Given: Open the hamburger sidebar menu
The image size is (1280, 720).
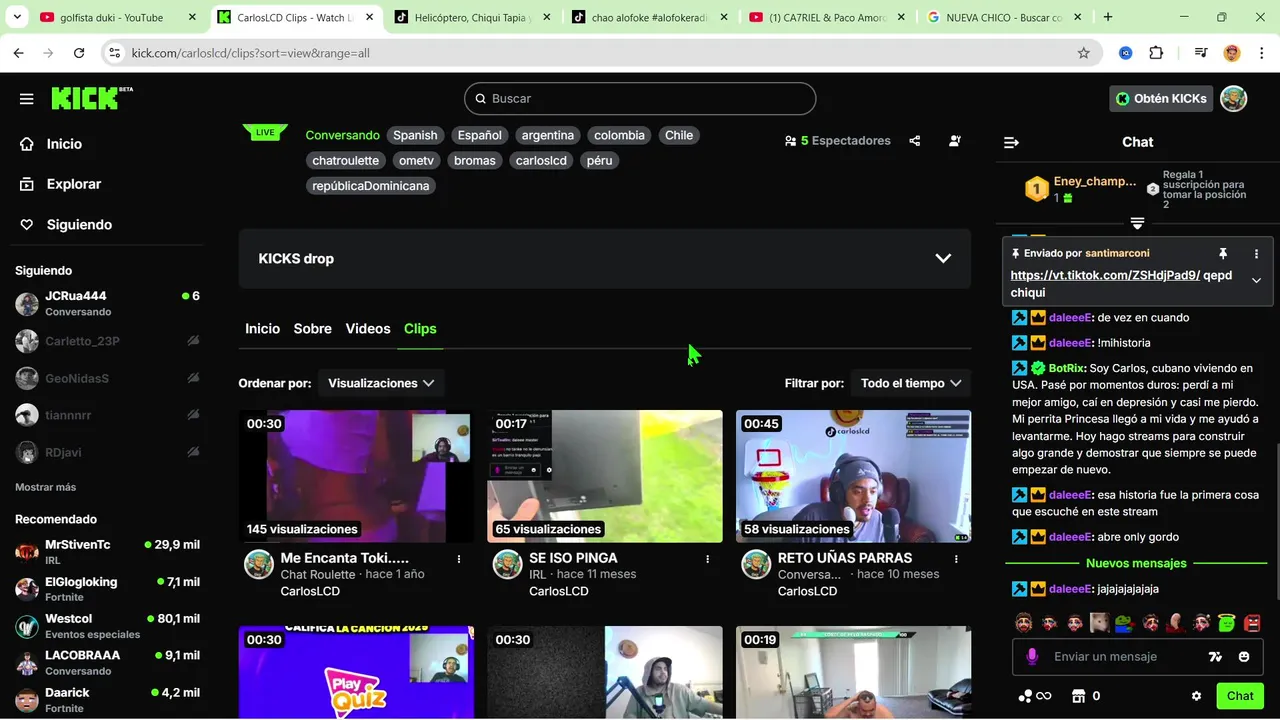Looking at the screenshot, I should click(27, 99).
